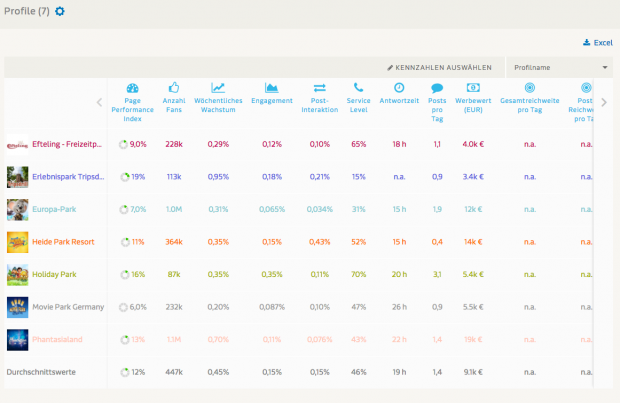Click the Anzahl Fans thumbs-up icon
Screen dimensions: 620x403
(x=174, y=88)
